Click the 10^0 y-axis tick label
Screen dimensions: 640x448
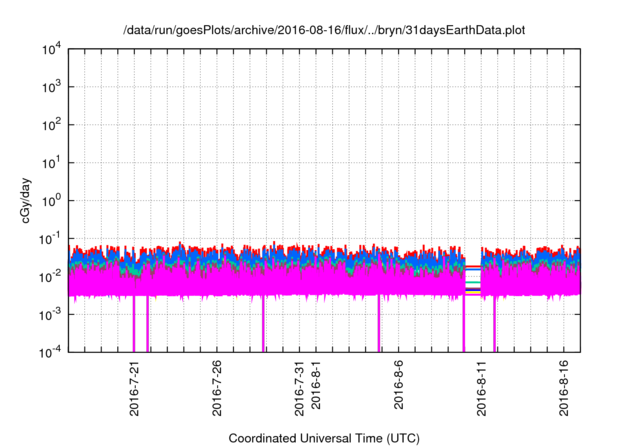pos(52,200)
